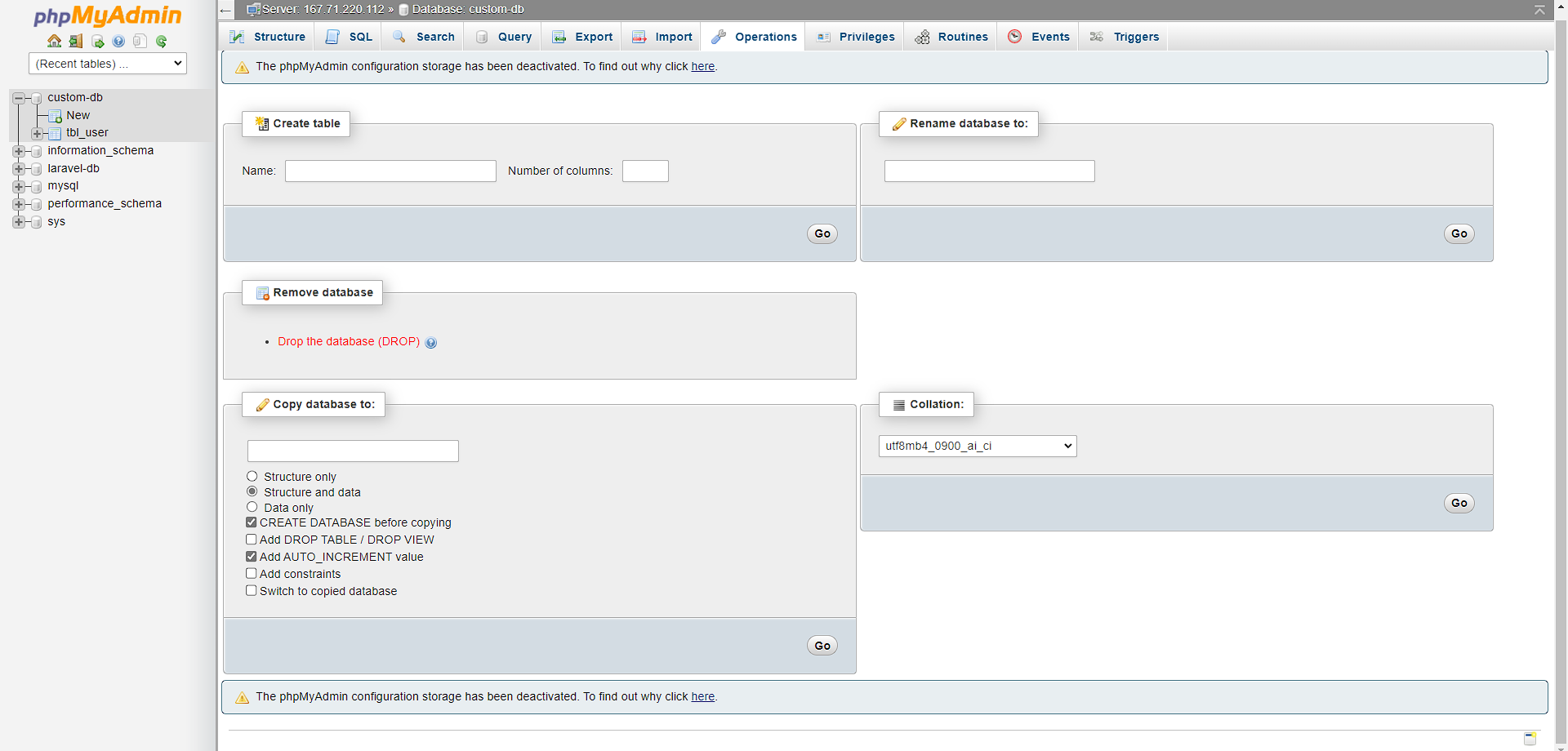This screenshot has height=751, width=1568.
Task: Click Go in the Collation section
Action: (1459, 503)
